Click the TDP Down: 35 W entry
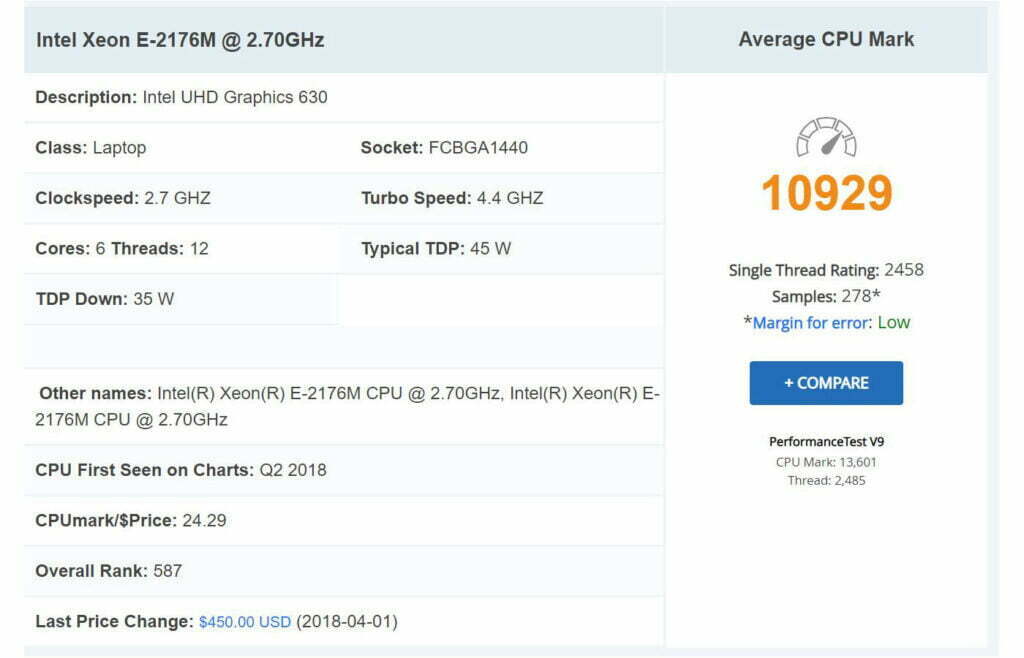 (104, 299)
